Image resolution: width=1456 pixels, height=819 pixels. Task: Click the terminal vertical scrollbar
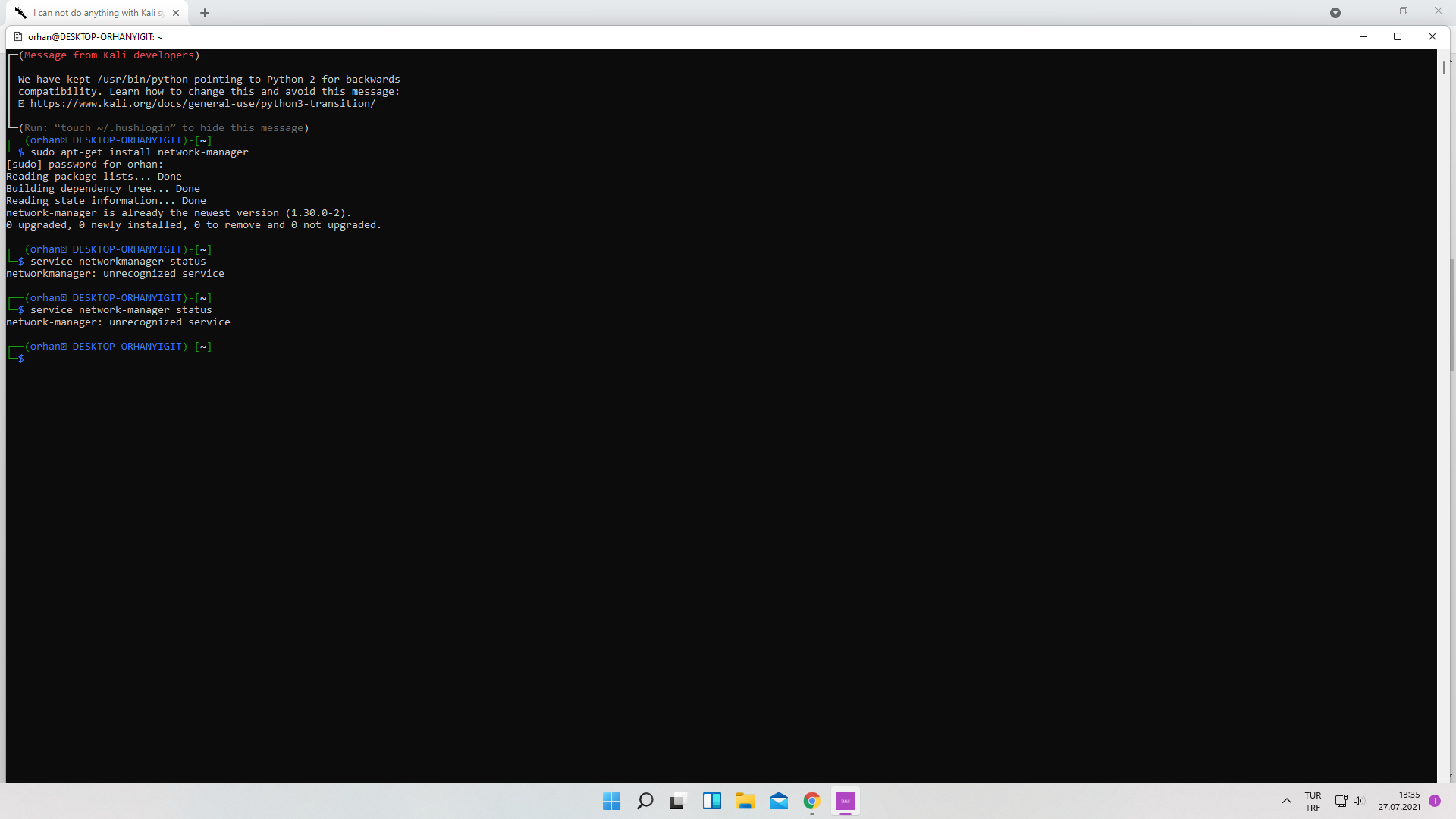1444,68
